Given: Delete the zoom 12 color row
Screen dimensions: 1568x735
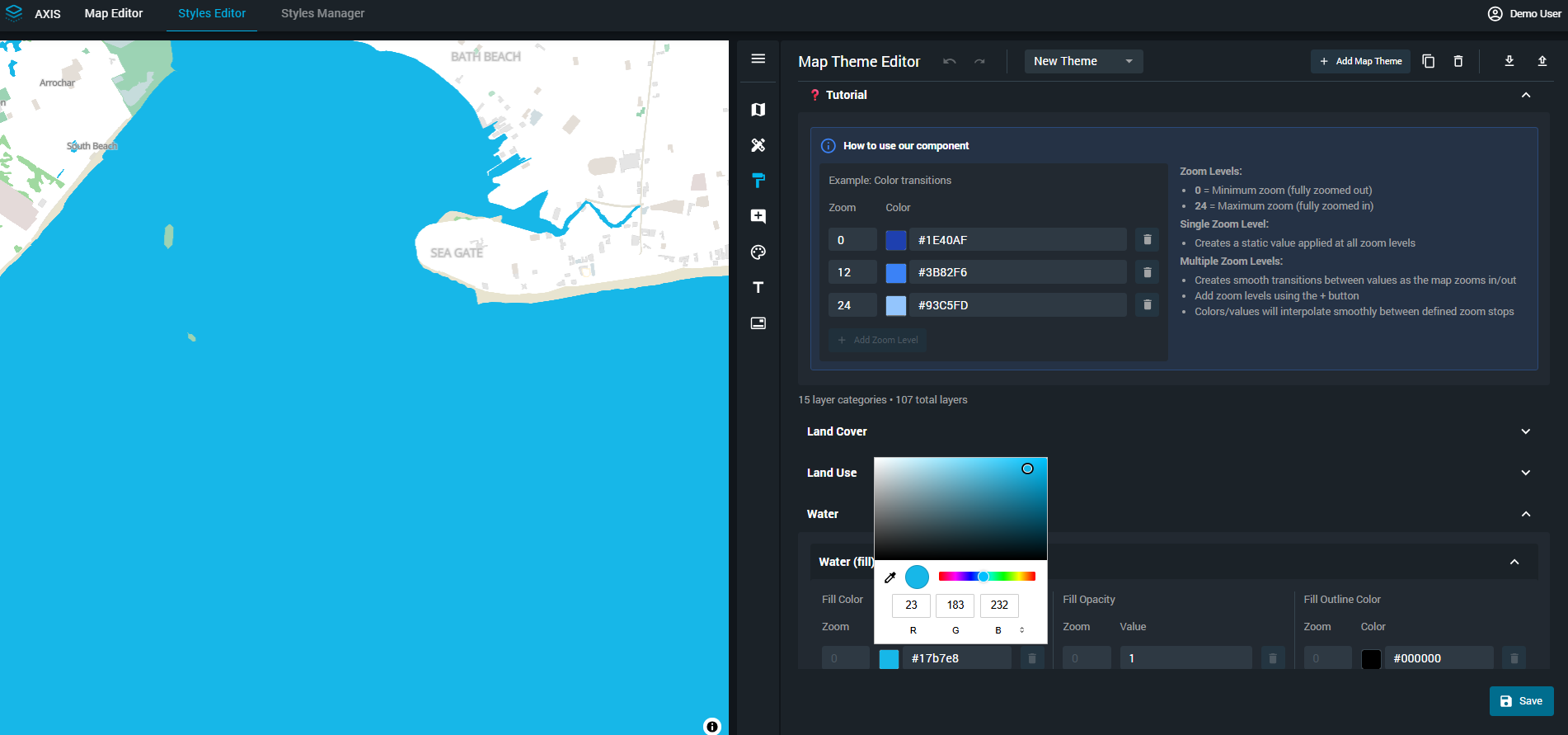Looking at the screenshot, I should tap(1147, 272).
